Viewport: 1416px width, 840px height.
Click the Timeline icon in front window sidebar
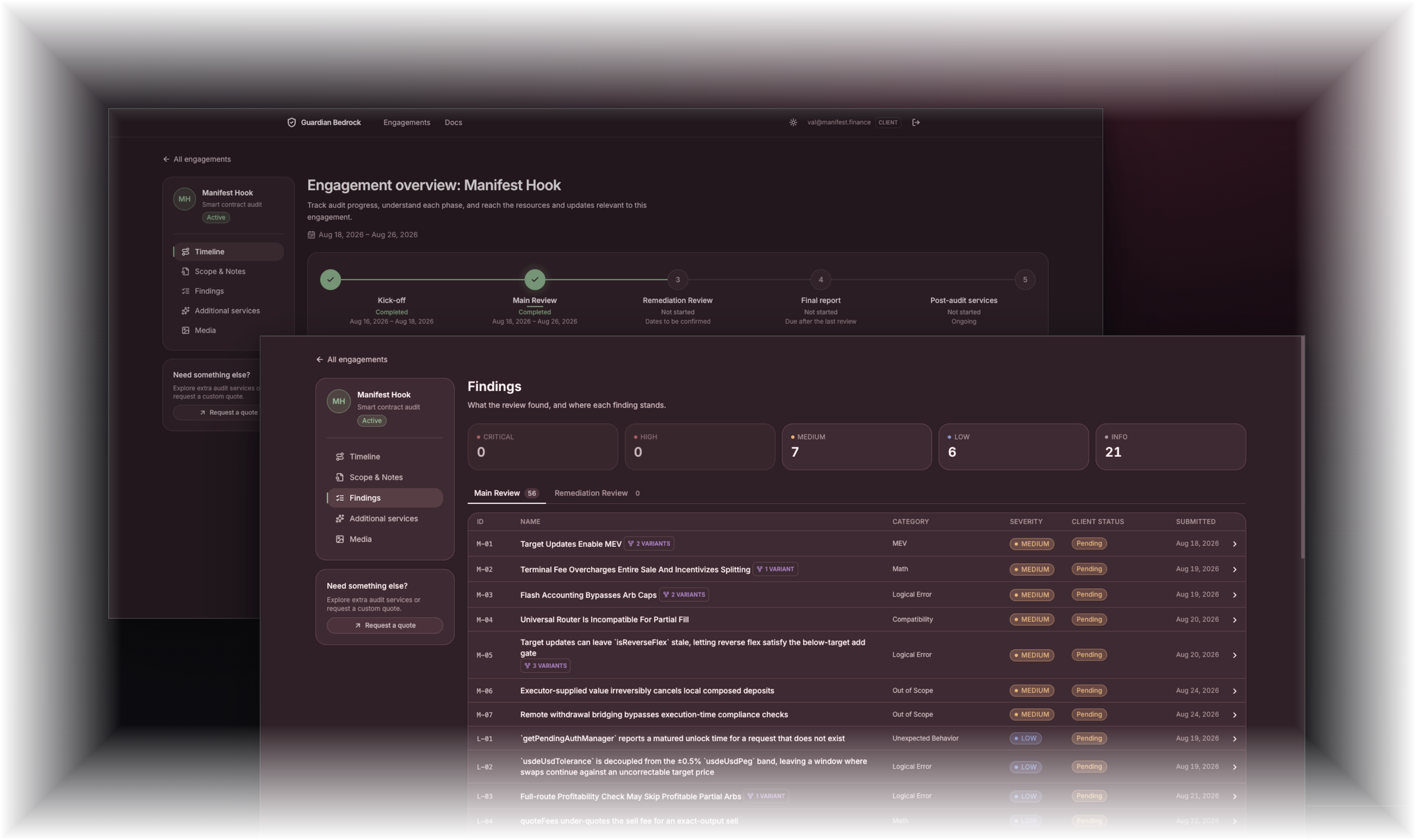pyautogui.click(x=340, y=456)
